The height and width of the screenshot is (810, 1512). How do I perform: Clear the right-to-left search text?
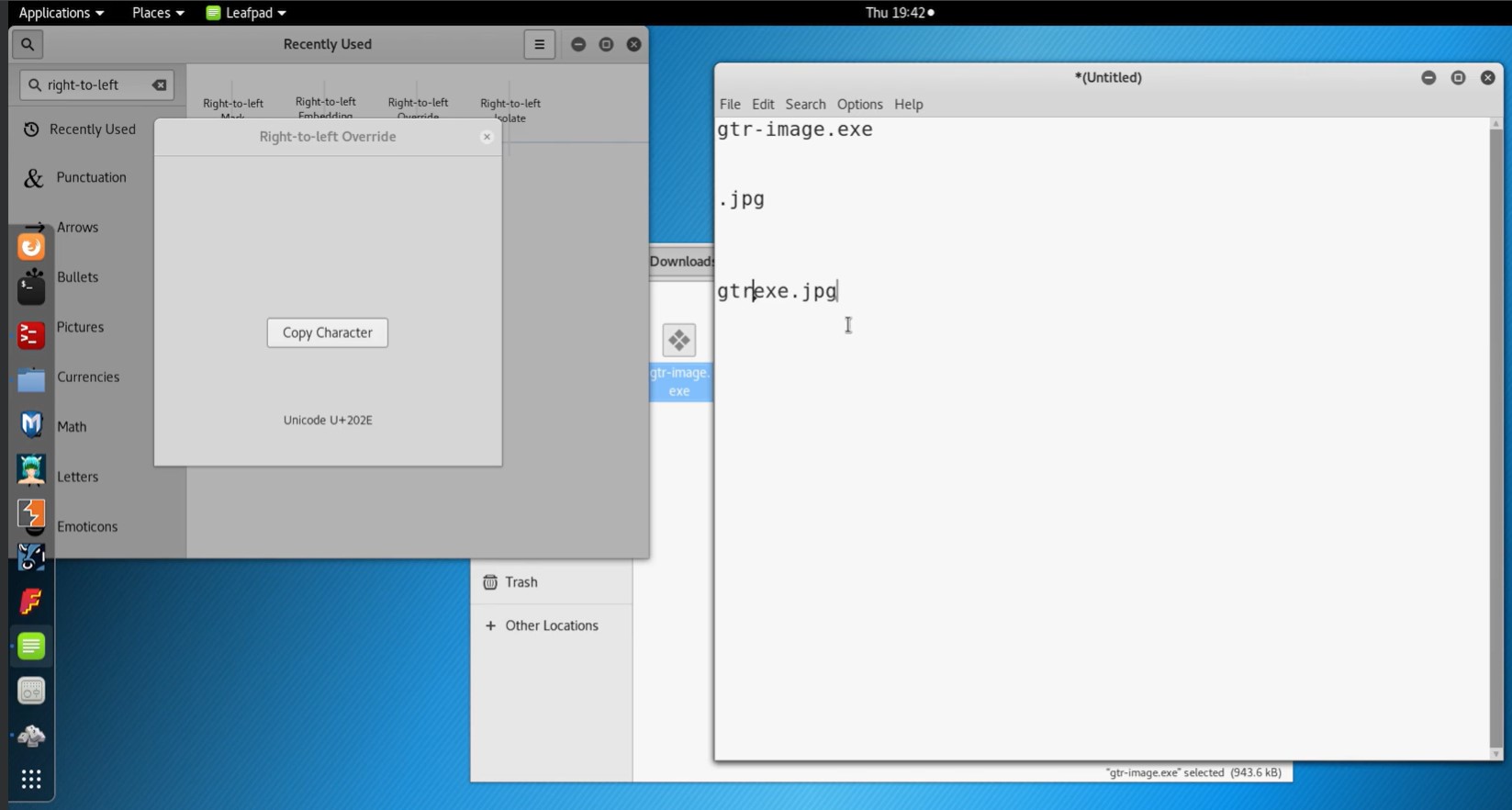[x=160, y=85]
